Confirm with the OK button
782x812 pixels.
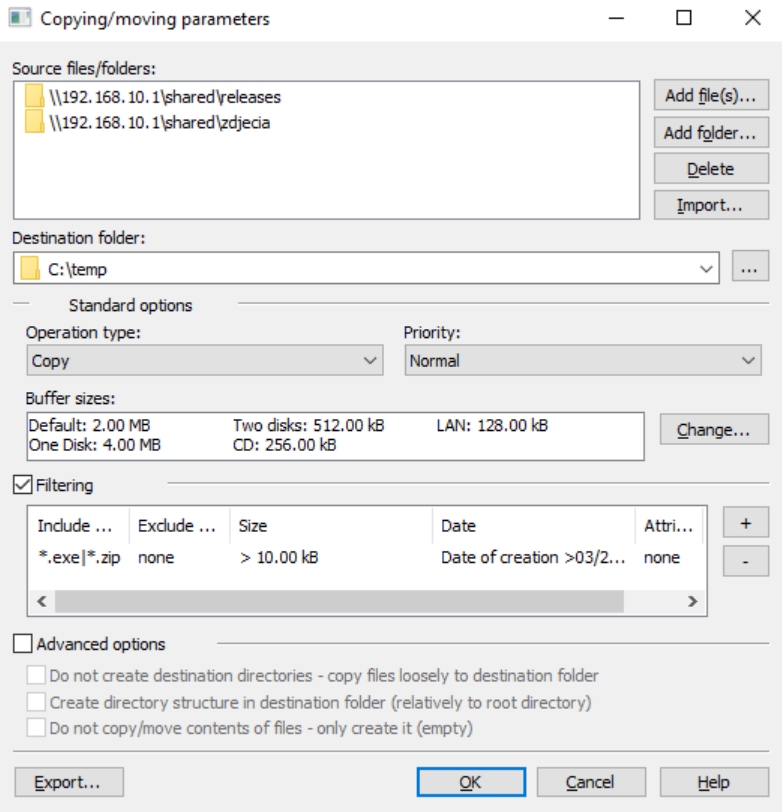pos(471,782)
